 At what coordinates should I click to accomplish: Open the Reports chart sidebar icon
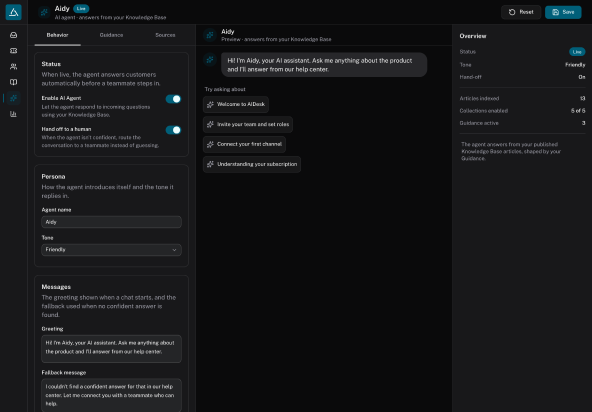point(14,114)
